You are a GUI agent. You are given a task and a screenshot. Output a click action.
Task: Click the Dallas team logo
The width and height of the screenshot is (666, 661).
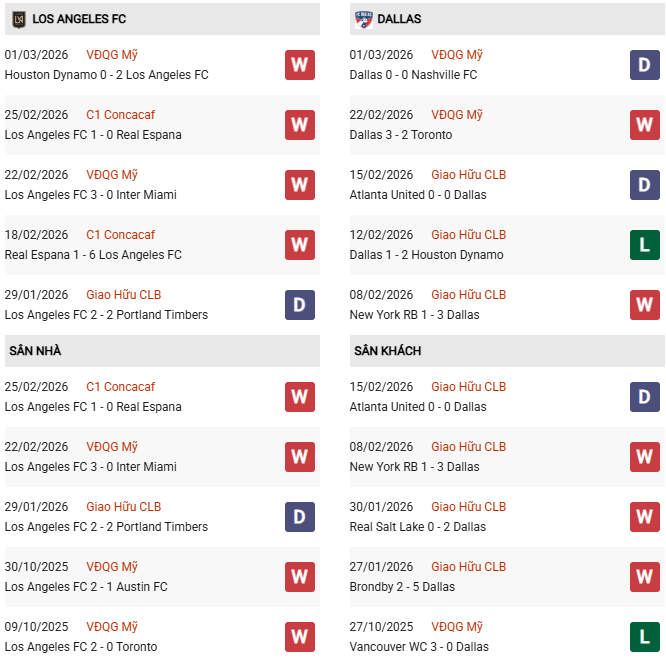click(x=363, y=19)
